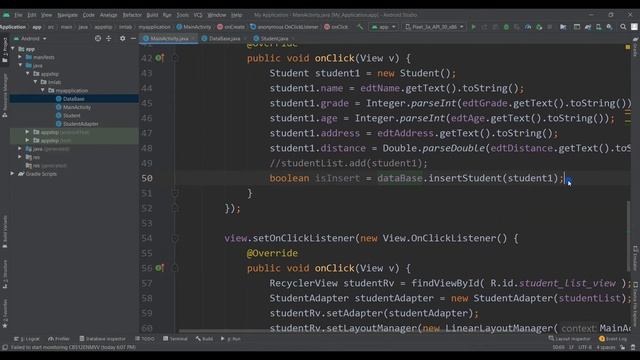The image size is (640, 360).
Task: Open AVD Manager phone icon
Action: click(x=598, y=27)
